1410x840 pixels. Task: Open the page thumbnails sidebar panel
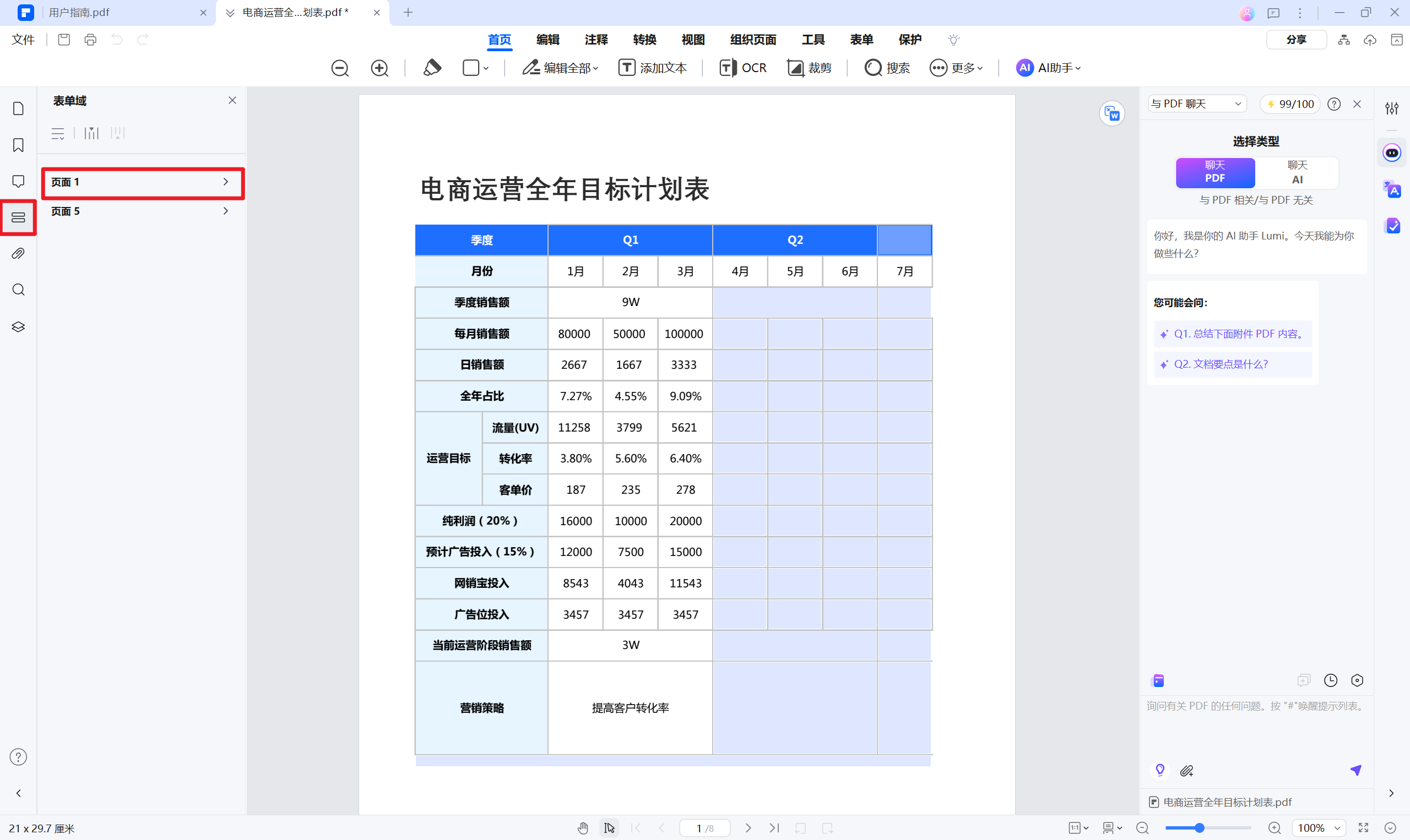point(18,108)
